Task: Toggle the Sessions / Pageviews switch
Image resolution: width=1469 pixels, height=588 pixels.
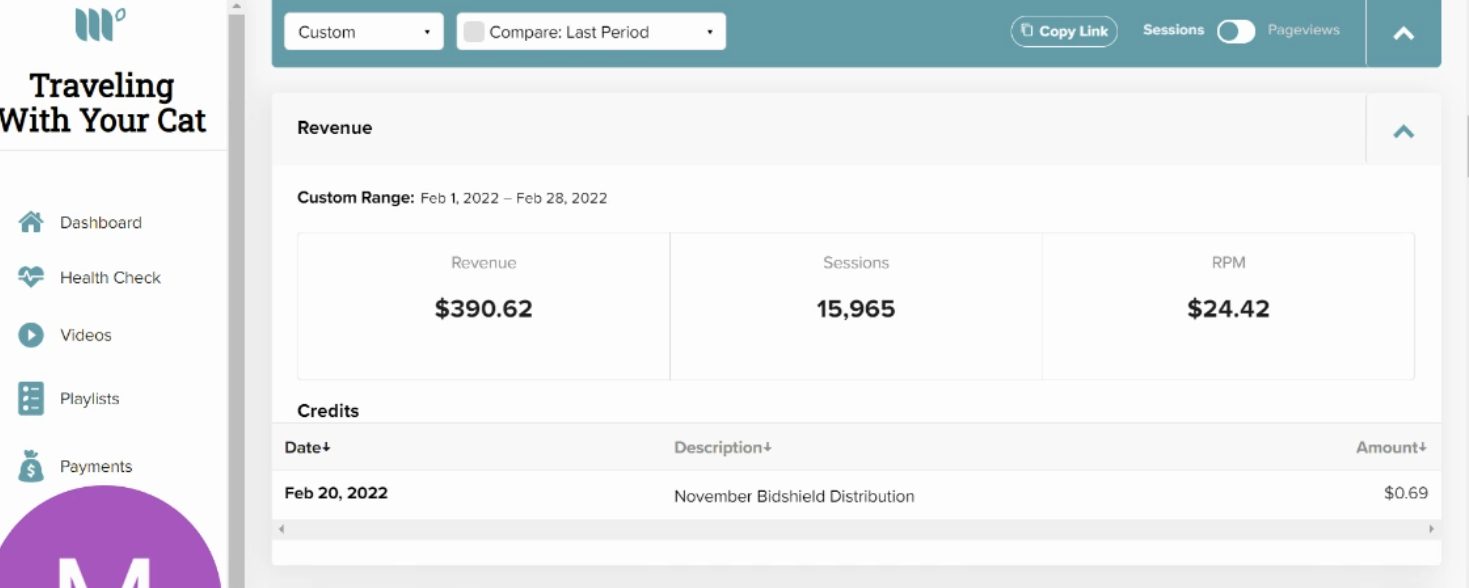Action: (1236, 31)
